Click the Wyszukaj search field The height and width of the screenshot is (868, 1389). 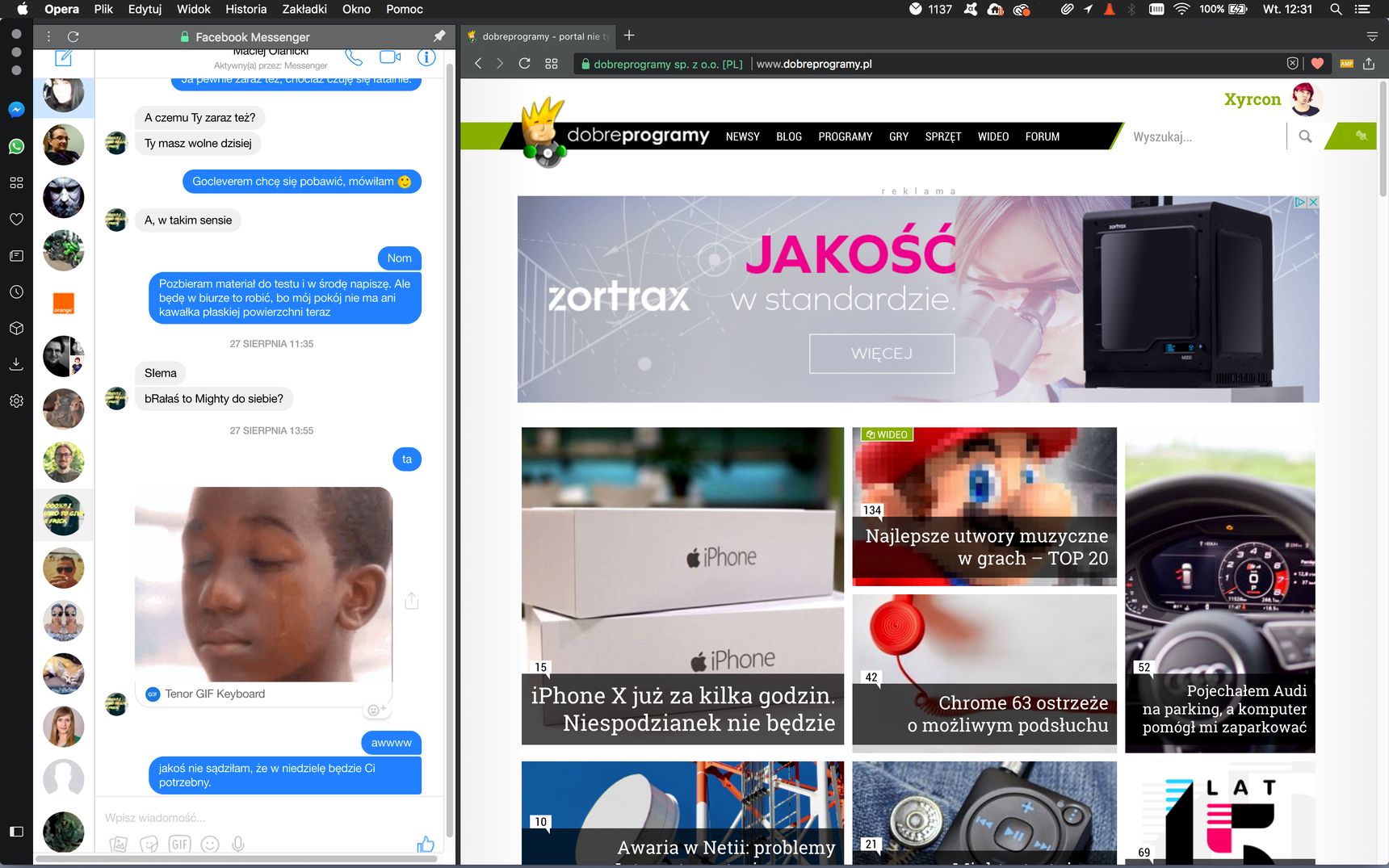tap(1203, 136)
